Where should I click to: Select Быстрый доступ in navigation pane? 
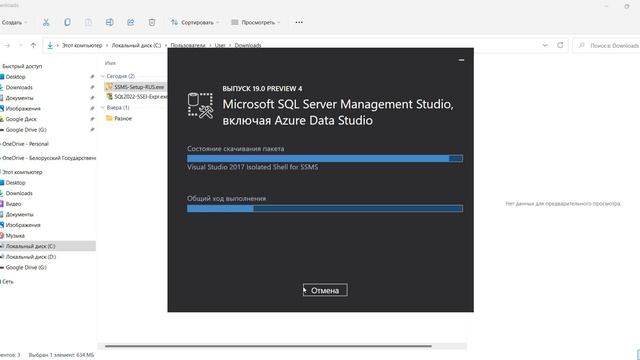click(22, 66)
